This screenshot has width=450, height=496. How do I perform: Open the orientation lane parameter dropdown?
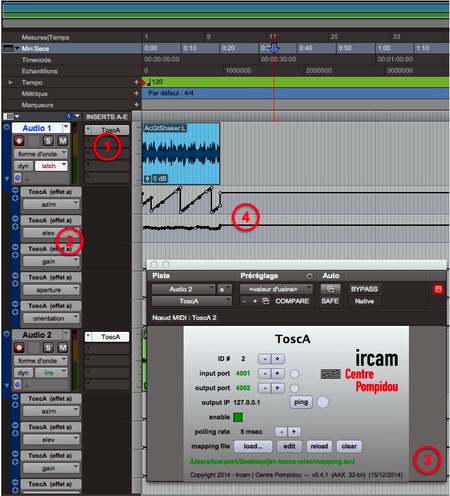click(51, 318)
